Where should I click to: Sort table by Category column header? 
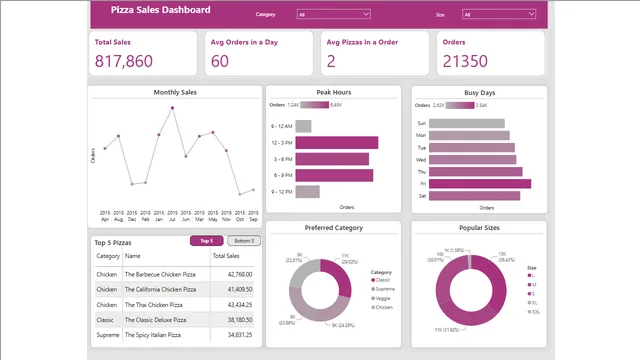click(x=108, y=256)
